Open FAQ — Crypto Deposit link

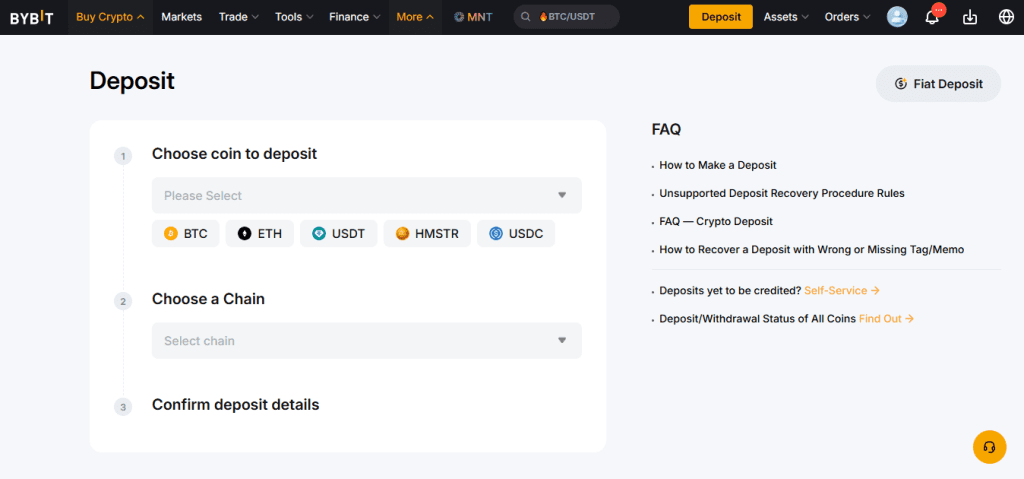click(x=716, y=222)
